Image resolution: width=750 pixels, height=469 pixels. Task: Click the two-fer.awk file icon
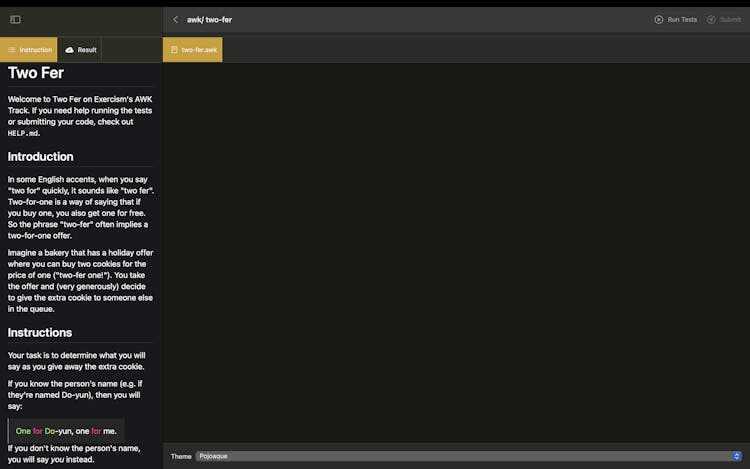174,50
